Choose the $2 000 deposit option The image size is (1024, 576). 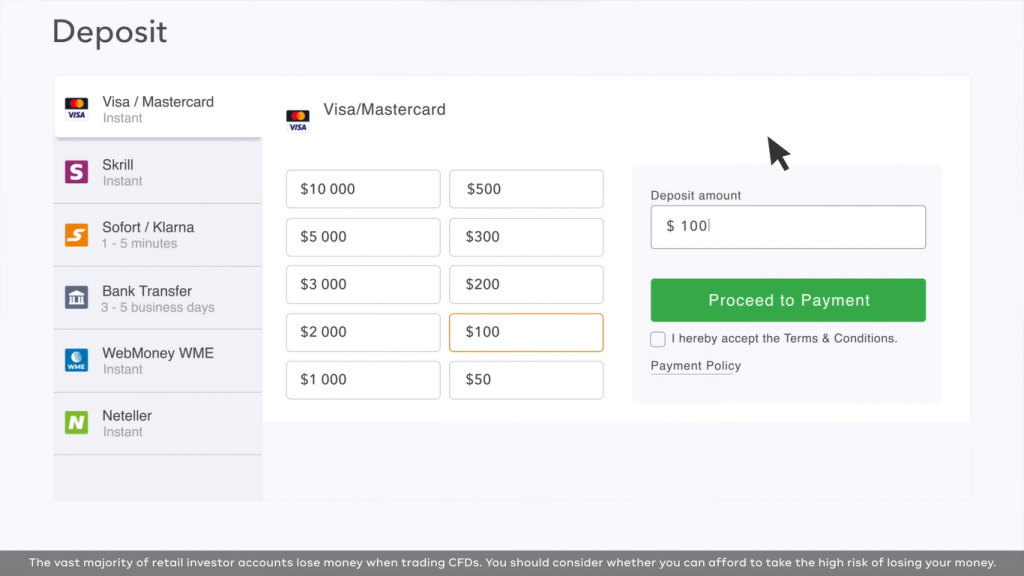pos(363,332)
